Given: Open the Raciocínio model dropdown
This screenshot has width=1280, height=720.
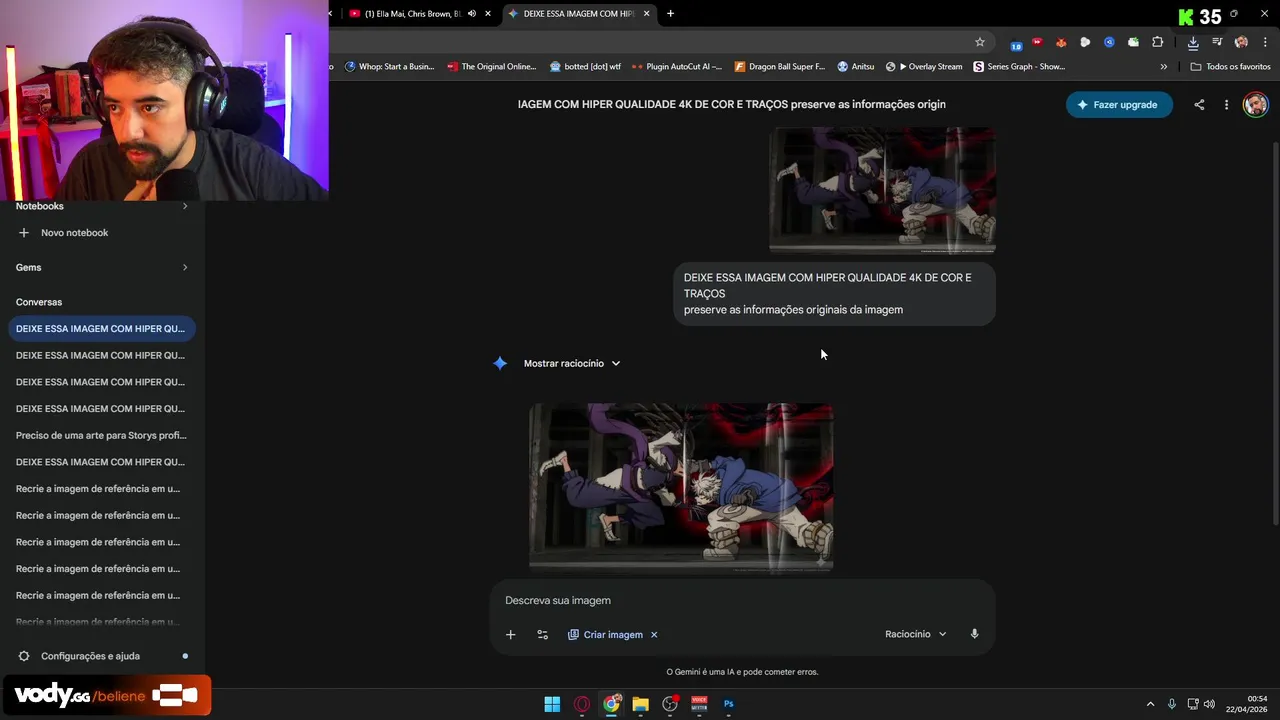Looking at the screenshot, I should (x=915, y=634).
